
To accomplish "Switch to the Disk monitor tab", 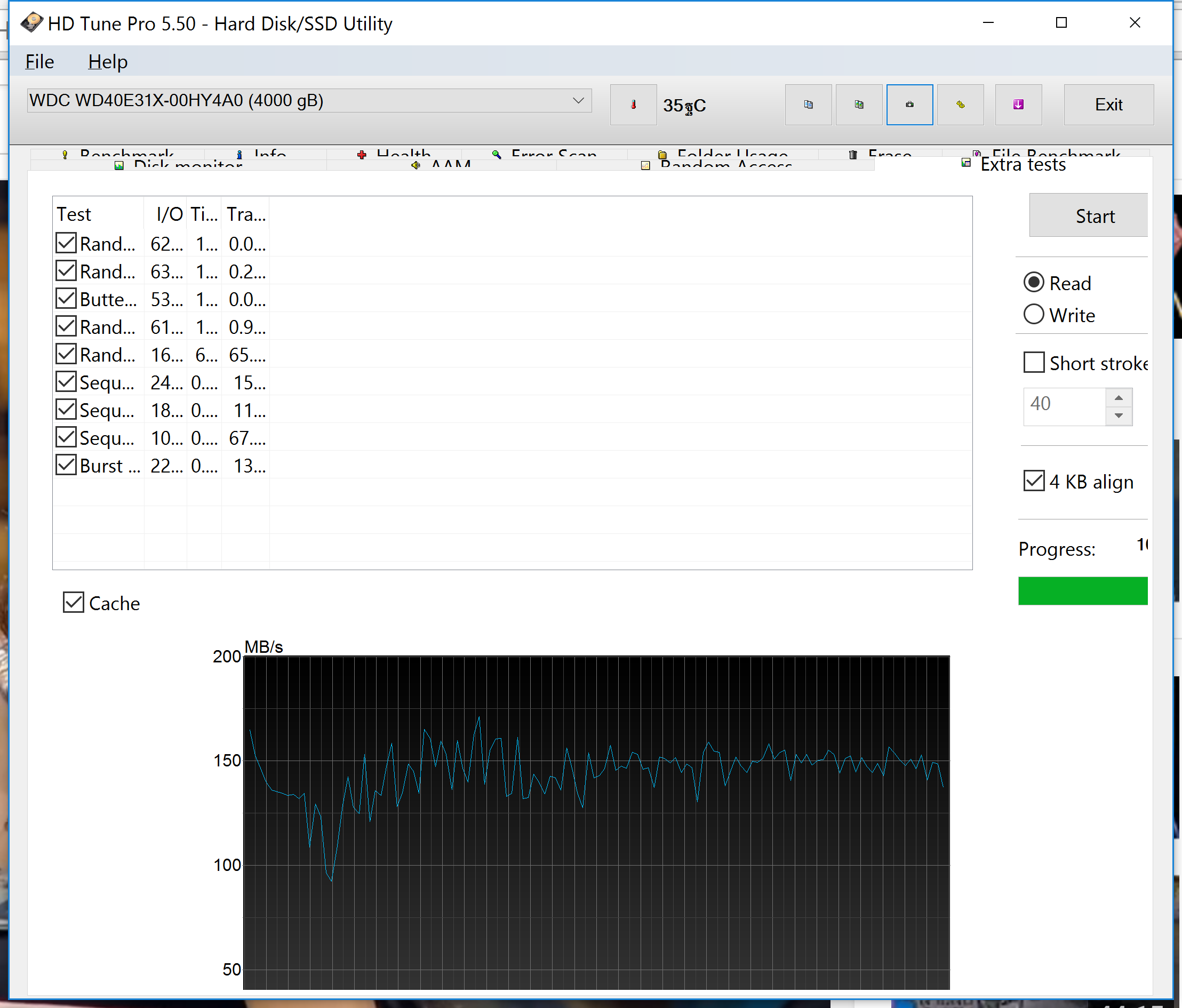I will (x=179, y=165).
